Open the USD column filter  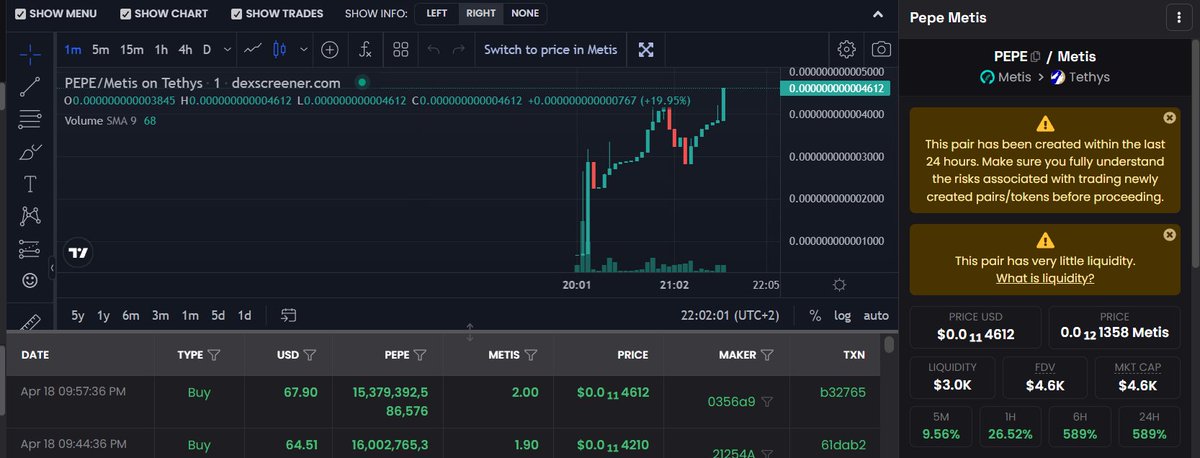click(310, 354)
